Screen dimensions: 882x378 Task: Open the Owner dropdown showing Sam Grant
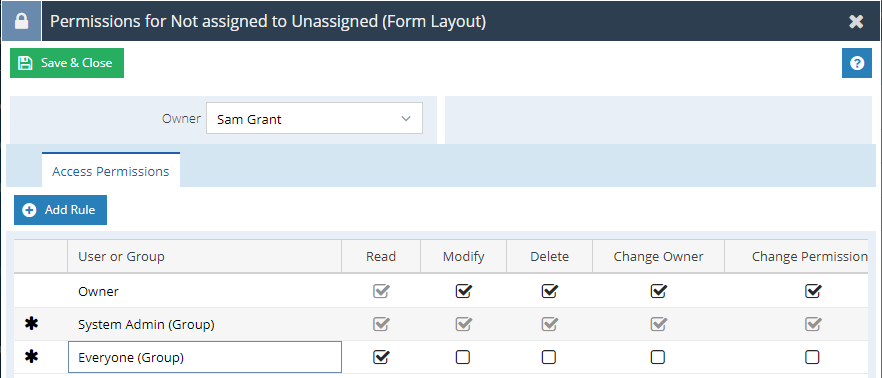[314, 118]
